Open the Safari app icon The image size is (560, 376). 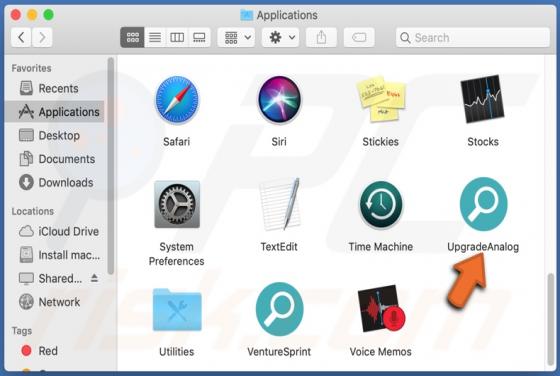(x=177, y=100)
